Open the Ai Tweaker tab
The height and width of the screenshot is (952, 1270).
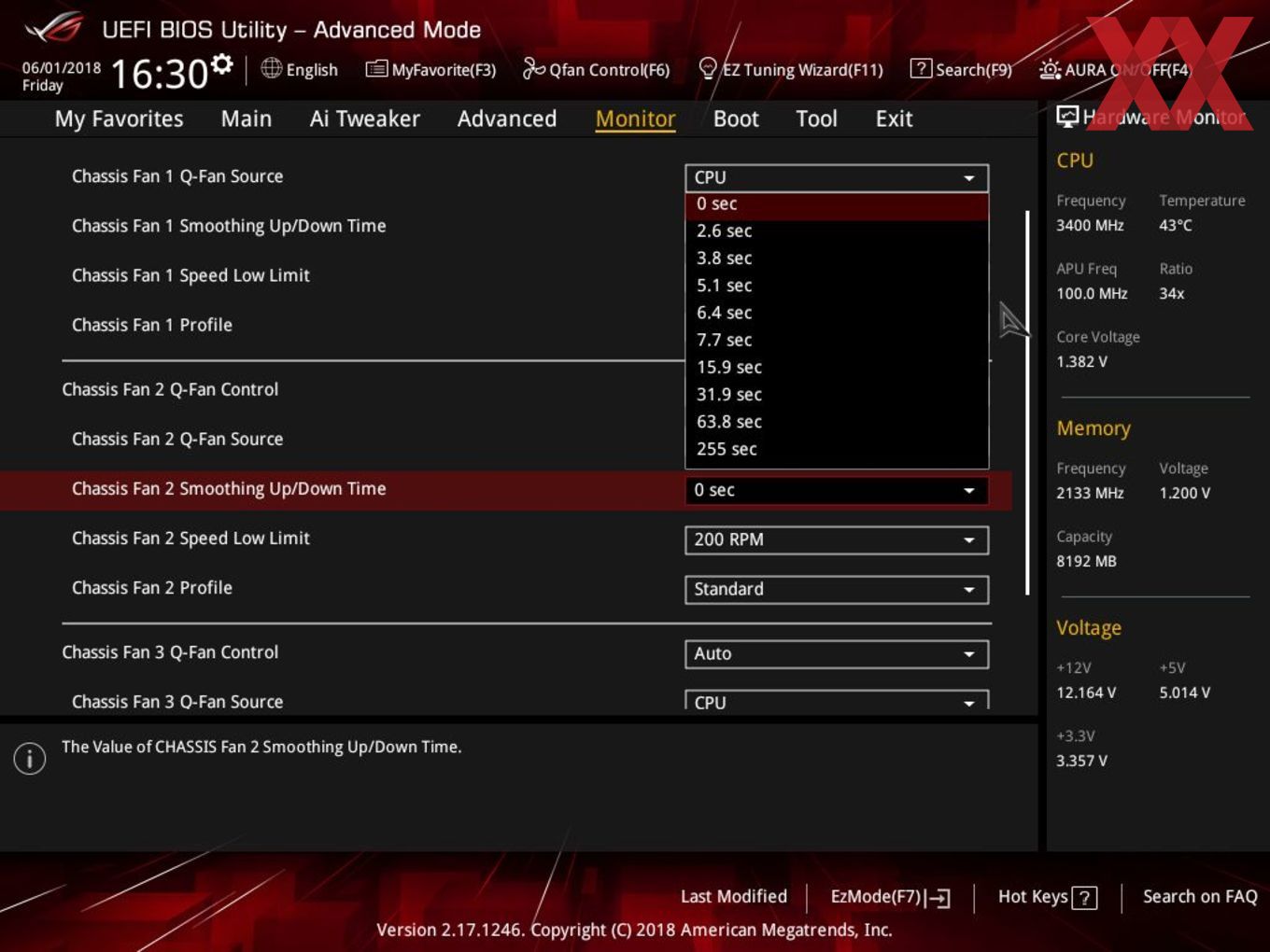coord(365,119)
